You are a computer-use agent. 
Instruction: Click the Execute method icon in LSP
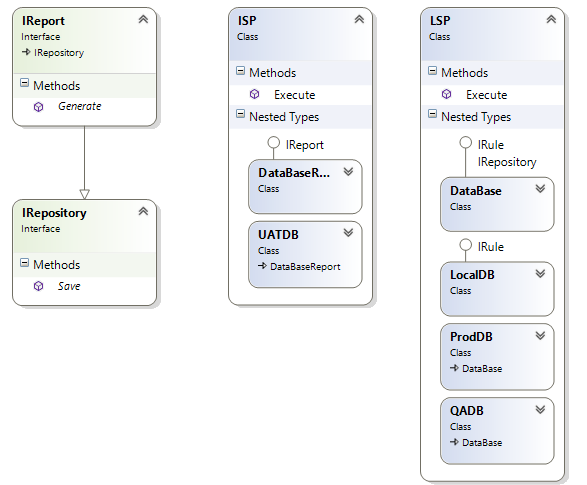click(x=447, y=94)
